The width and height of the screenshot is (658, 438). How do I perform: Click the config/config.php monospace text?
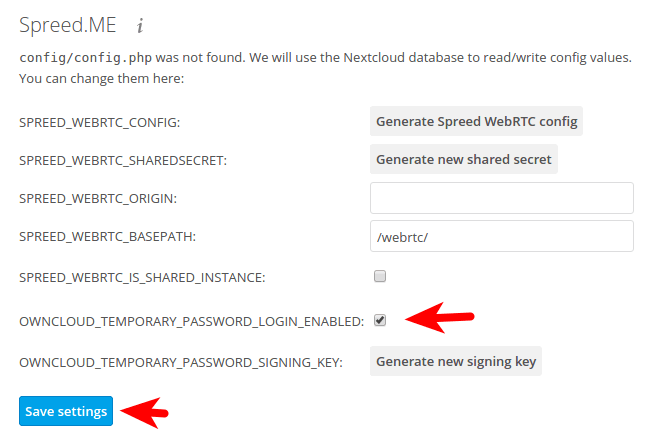(83, 58)
